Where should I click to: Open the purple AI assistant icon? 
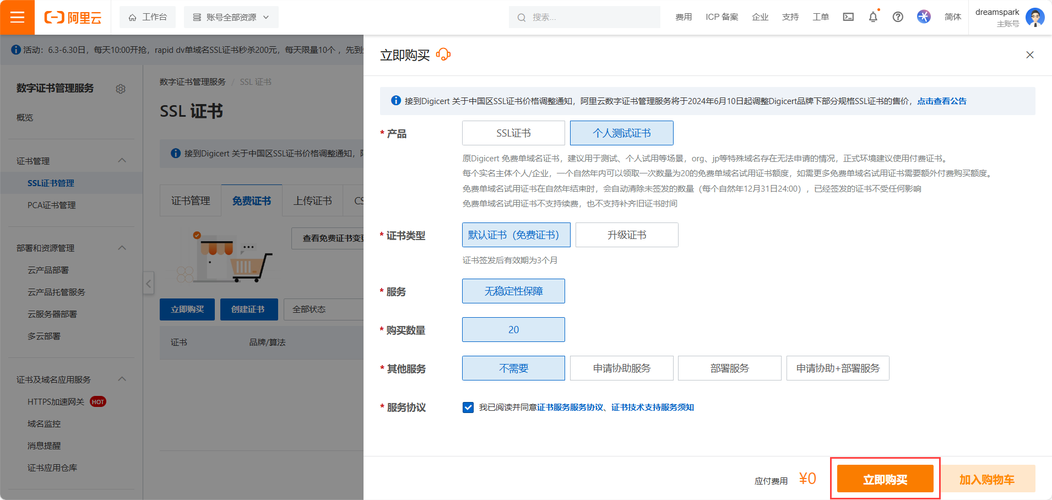924,17
